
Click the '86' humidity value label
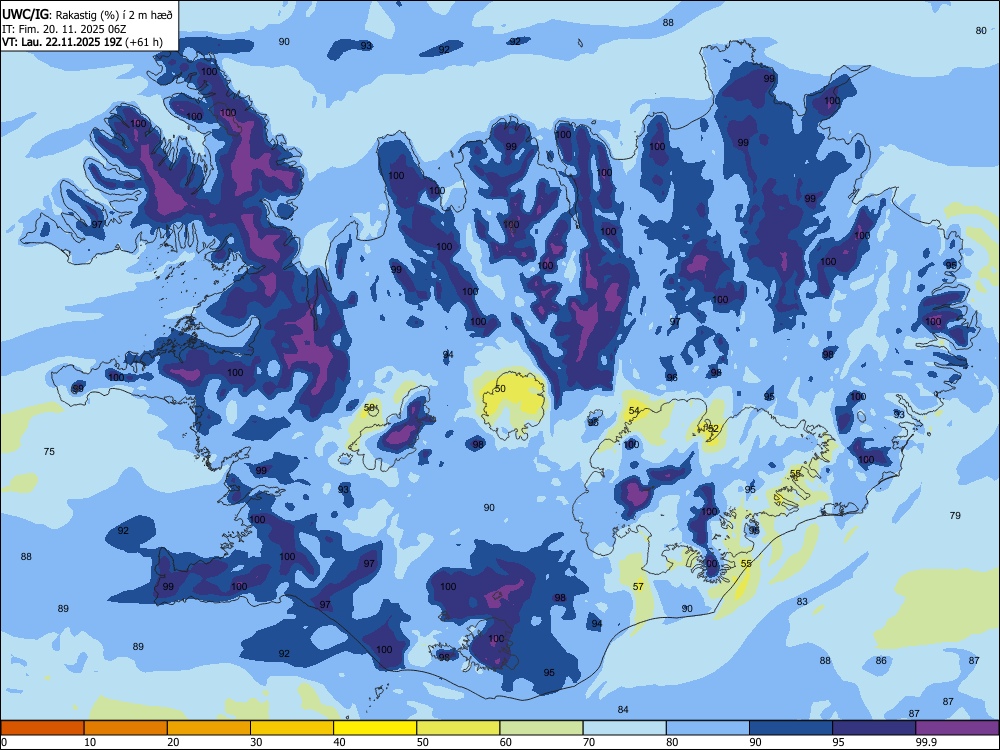(x=881, y=661)
